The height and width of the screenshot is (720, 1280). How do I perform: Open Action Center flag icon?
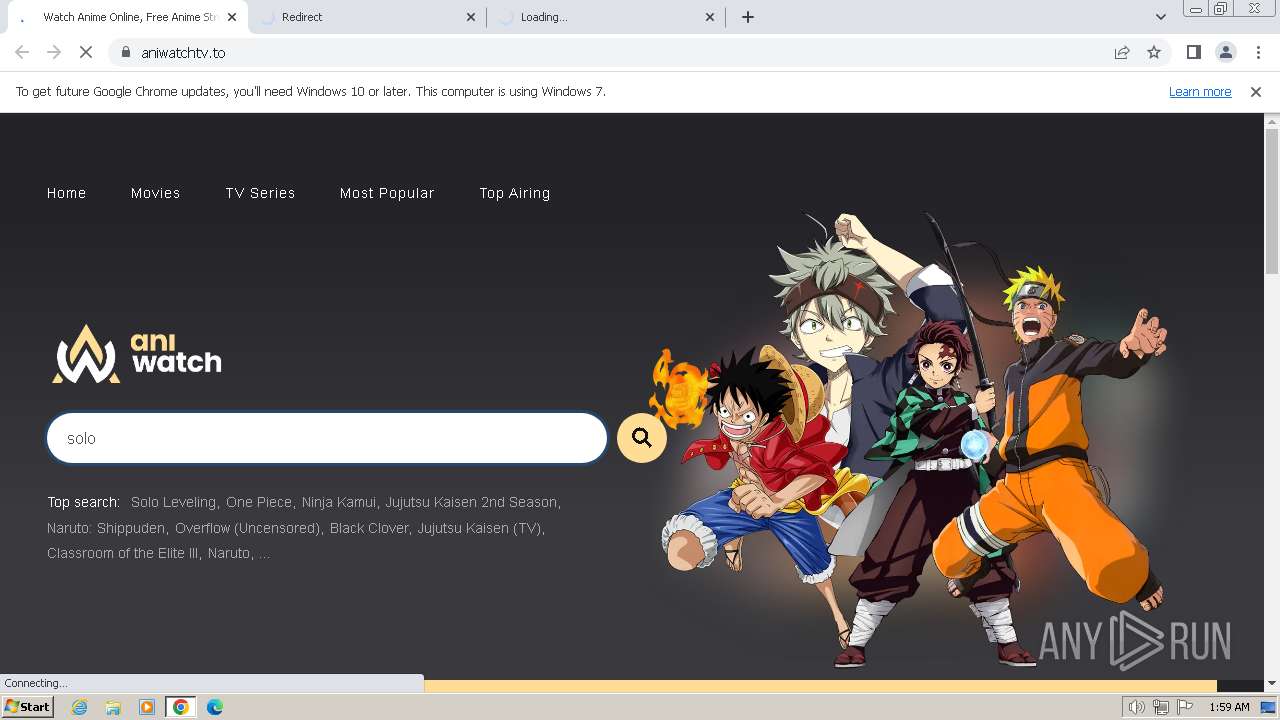pyautogui.click(x=1185, y=707)
